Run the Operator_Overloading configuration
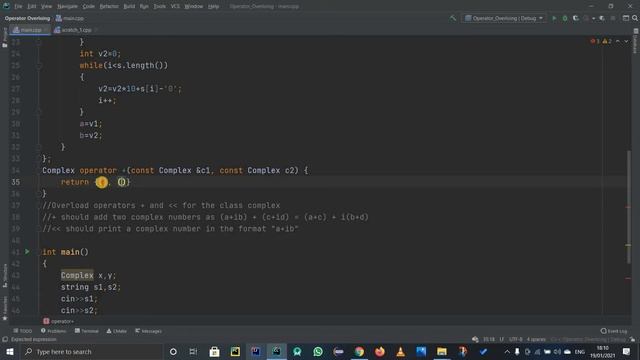 point(554,18)
